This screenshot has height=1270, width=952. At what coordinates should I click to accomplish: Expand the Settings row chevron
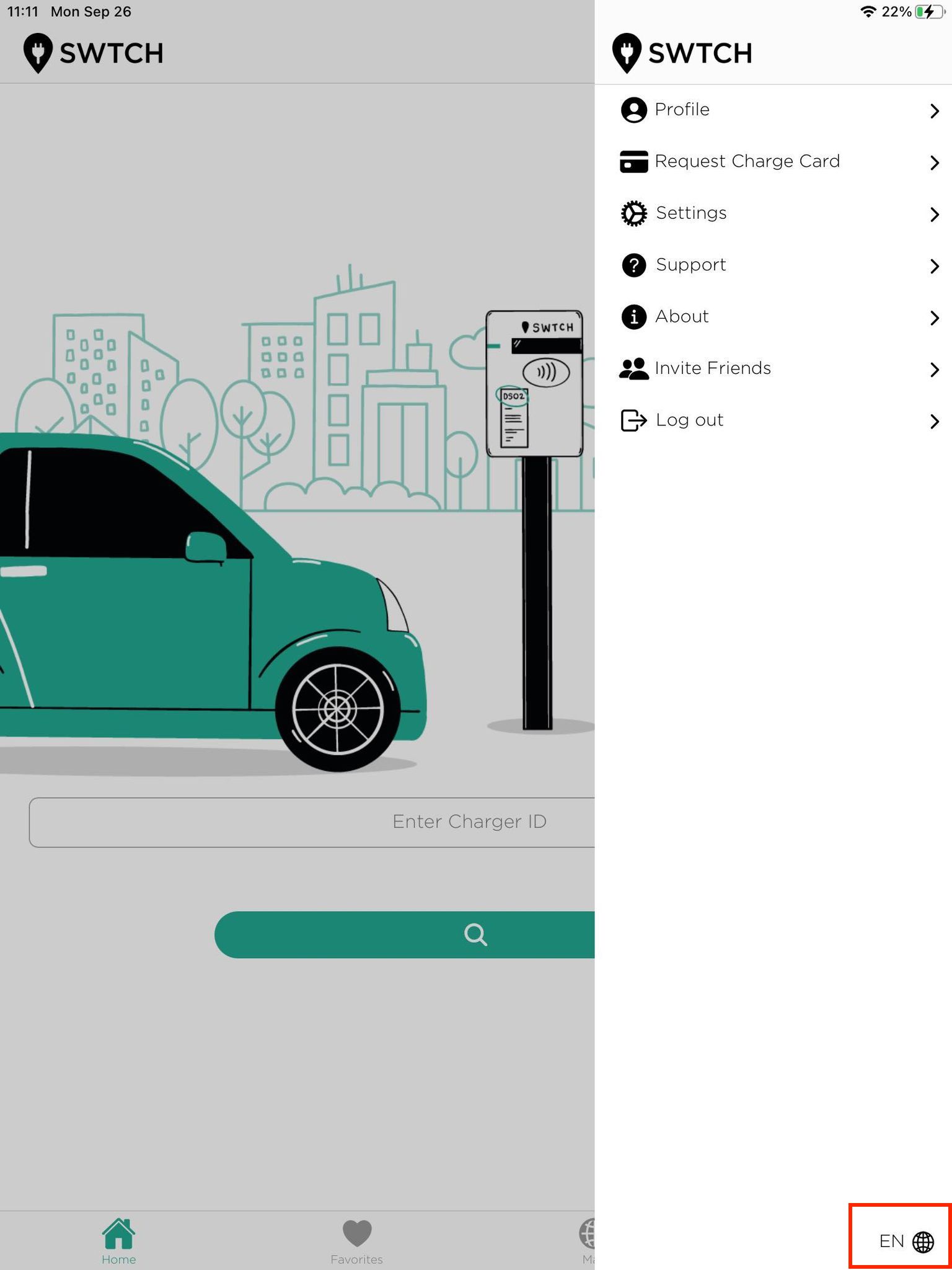click(x=935, y=215)
